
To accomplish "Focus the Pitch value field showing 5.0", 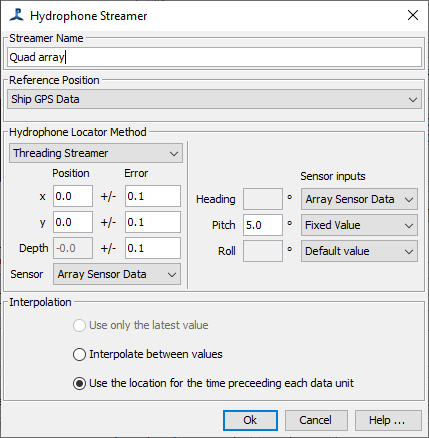I will click(263, 225).
